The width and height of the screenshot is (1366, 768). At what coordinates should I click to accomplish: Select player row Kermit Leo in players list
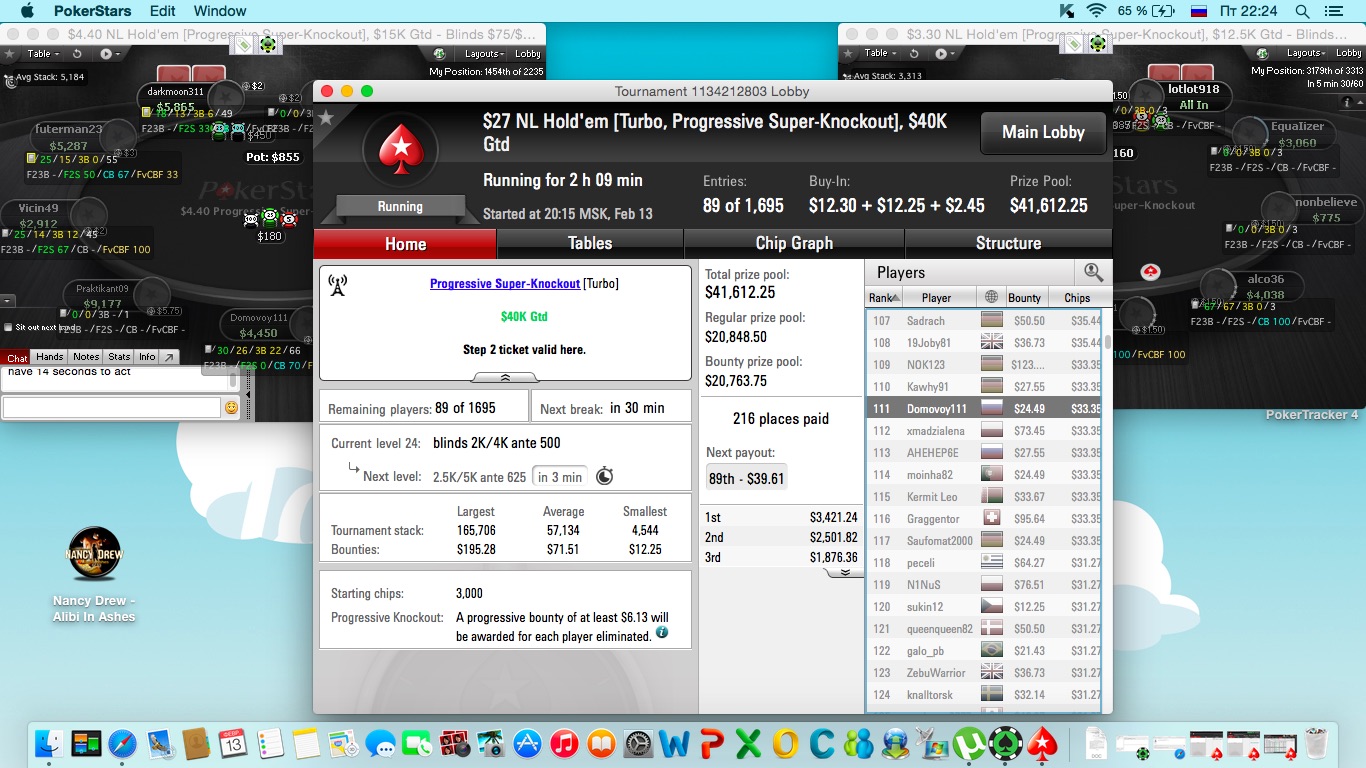click(983, 497)
